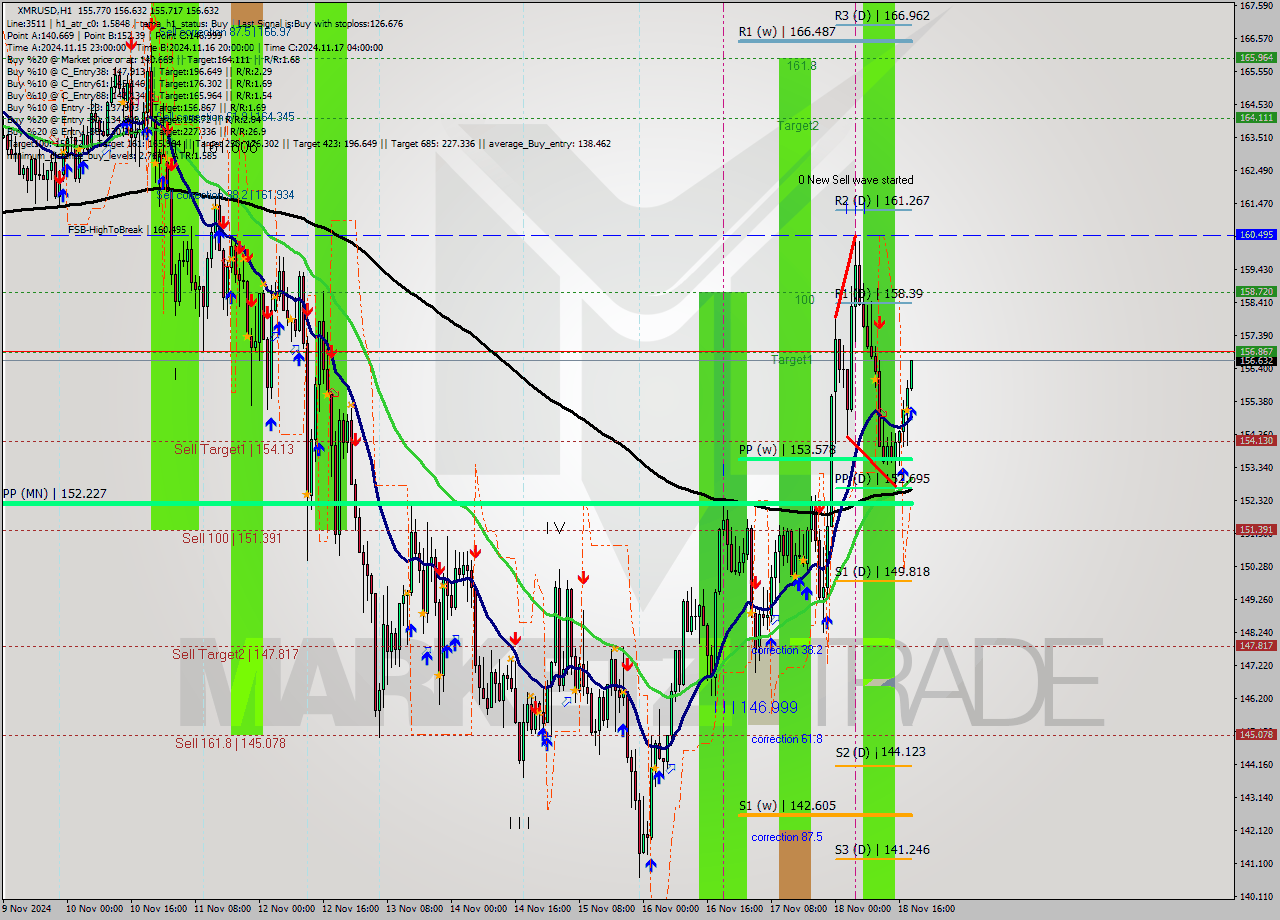This screenshot has width=1280, height=920.
Task: Click the '0 New Sell wave started' annotation
Action: tap(855, 180)
